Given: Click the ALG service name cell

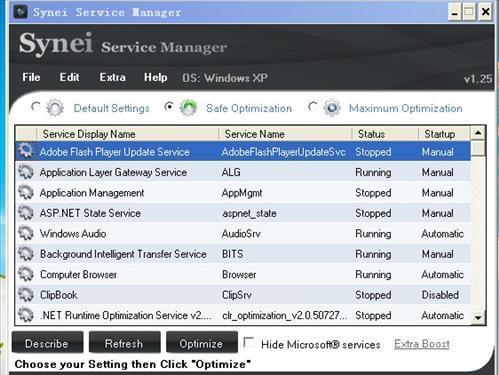Looking at the screenshot, I should coord(231,172).
